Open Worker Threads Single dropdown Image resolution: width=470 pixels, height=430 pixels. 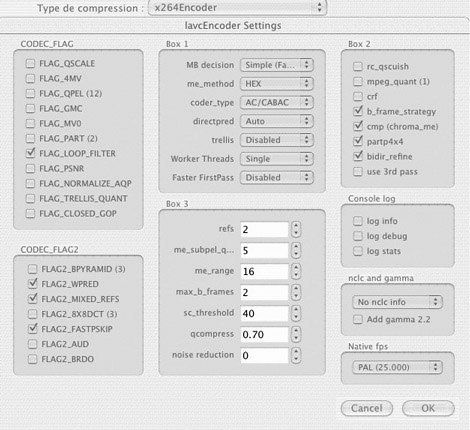coord(277,159)
